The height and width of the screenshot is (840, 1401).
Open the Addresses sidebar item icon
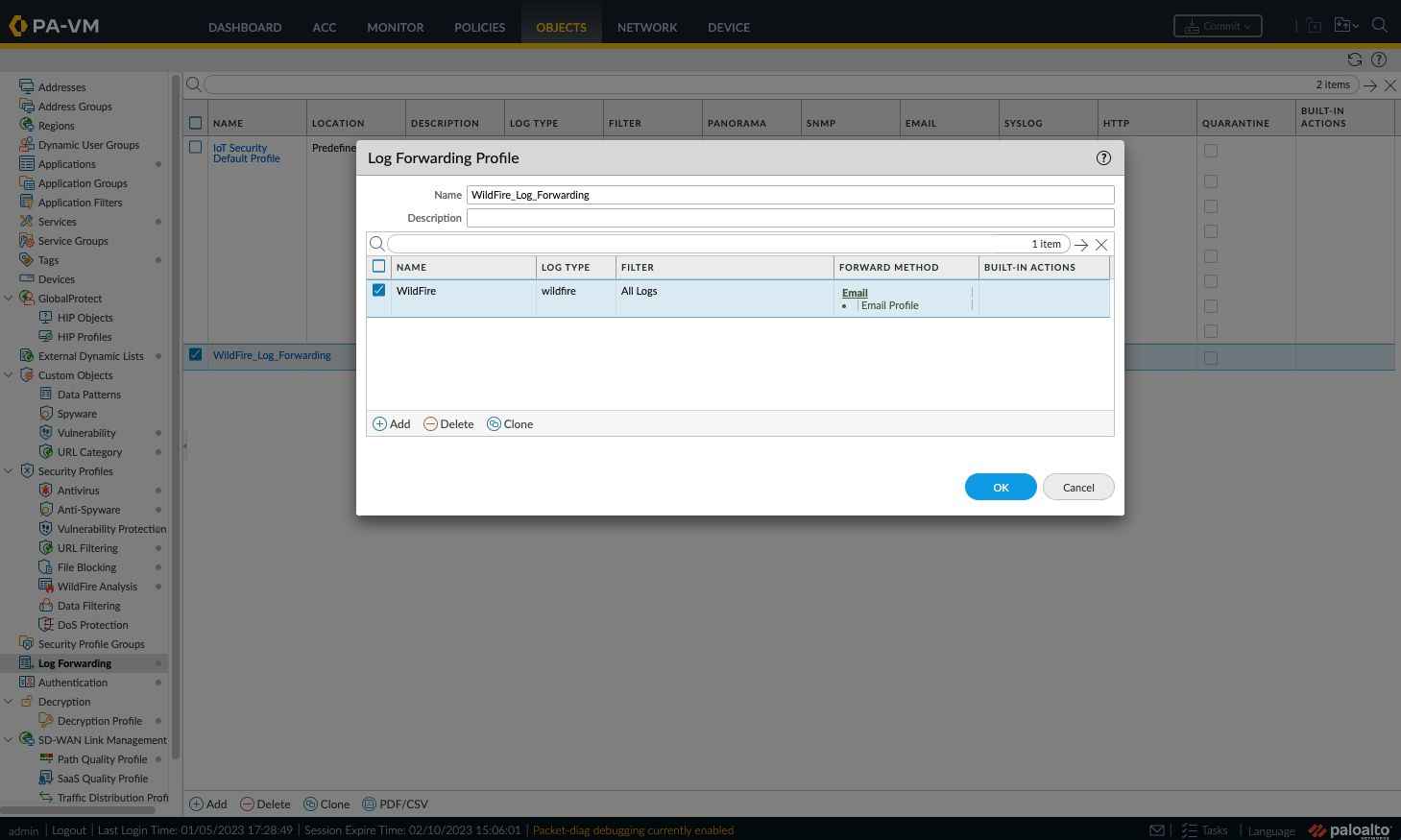point(27,86)
